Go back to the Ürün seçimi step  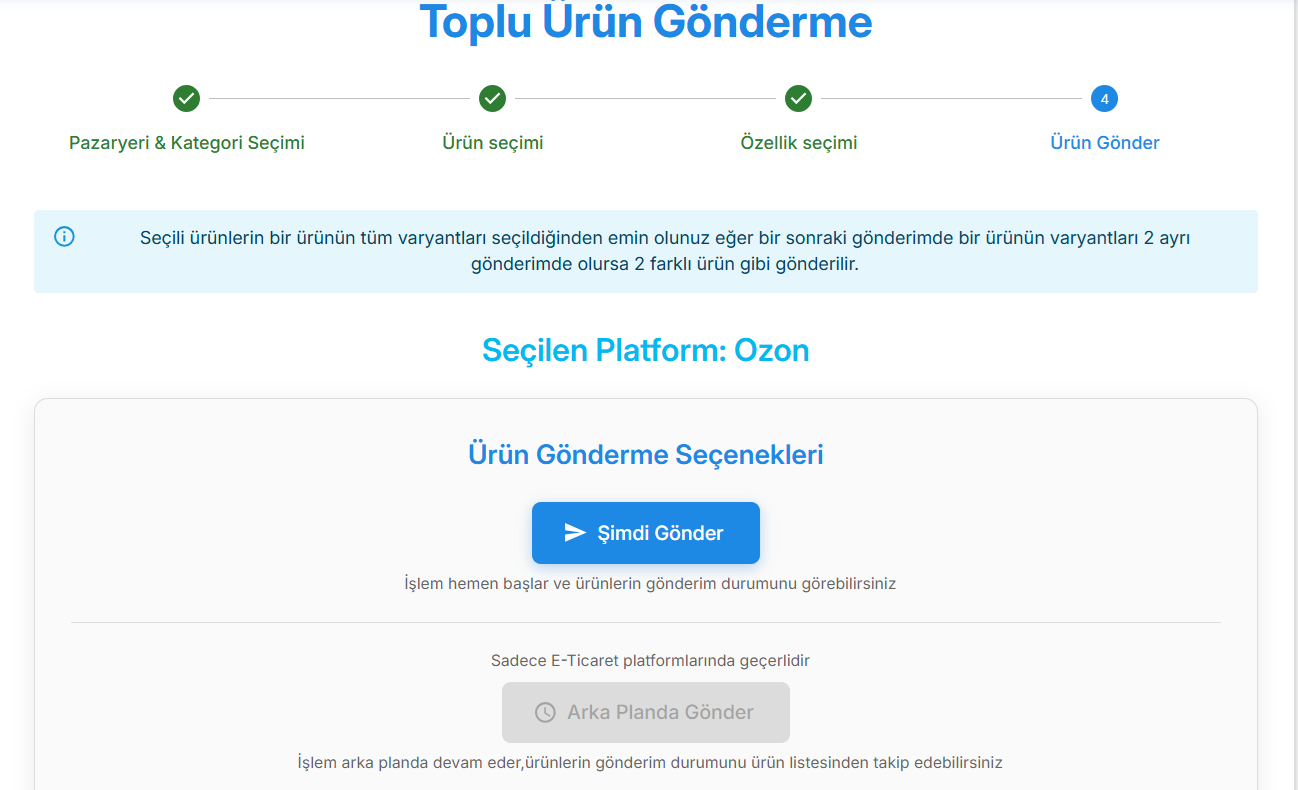493,142
